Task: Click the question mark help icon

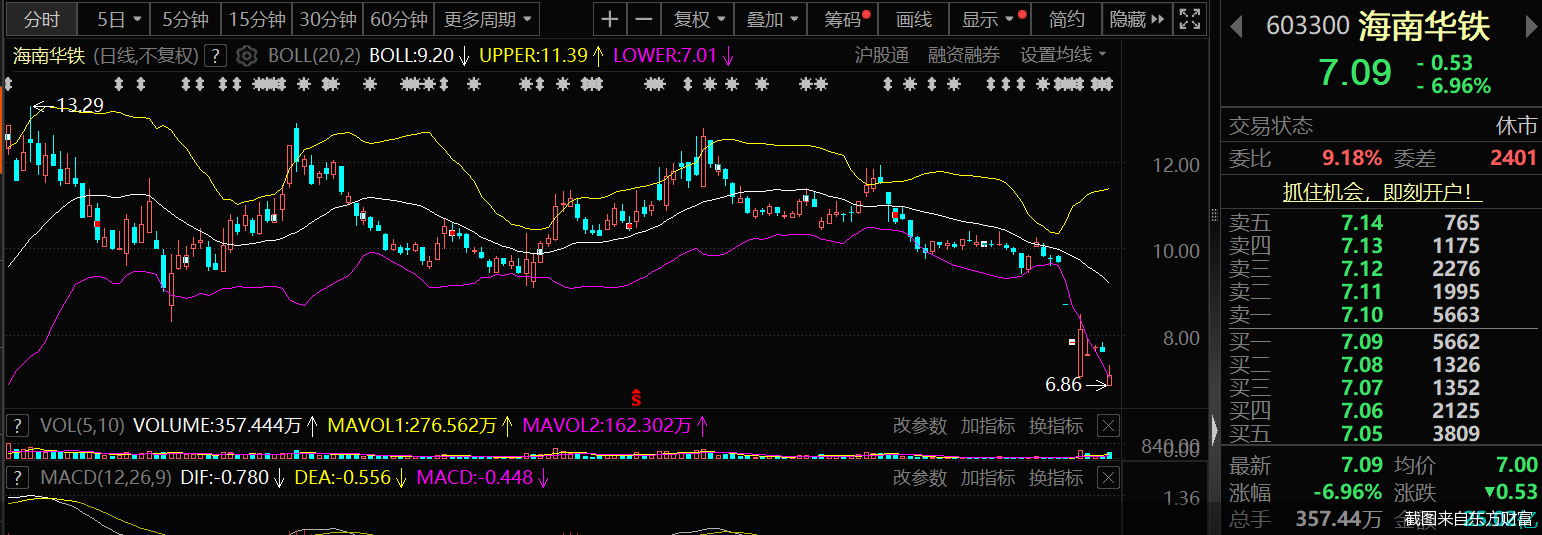Action: [217, 56]
